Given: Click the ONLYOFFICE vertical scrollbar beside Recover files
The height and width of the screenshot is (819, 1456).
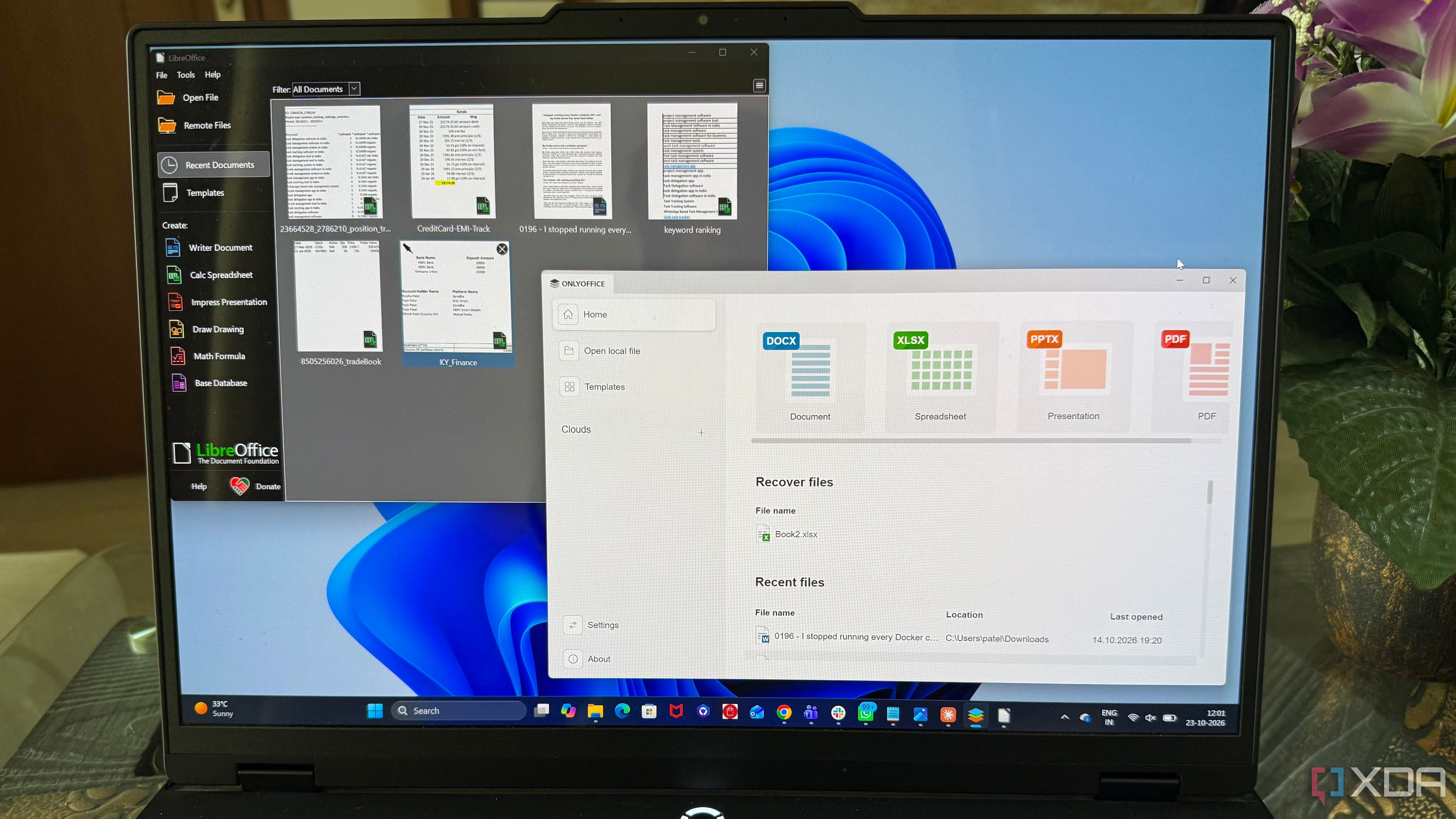Looking at the screenshot, I should pyautogui.click(x=1209, y=492).
